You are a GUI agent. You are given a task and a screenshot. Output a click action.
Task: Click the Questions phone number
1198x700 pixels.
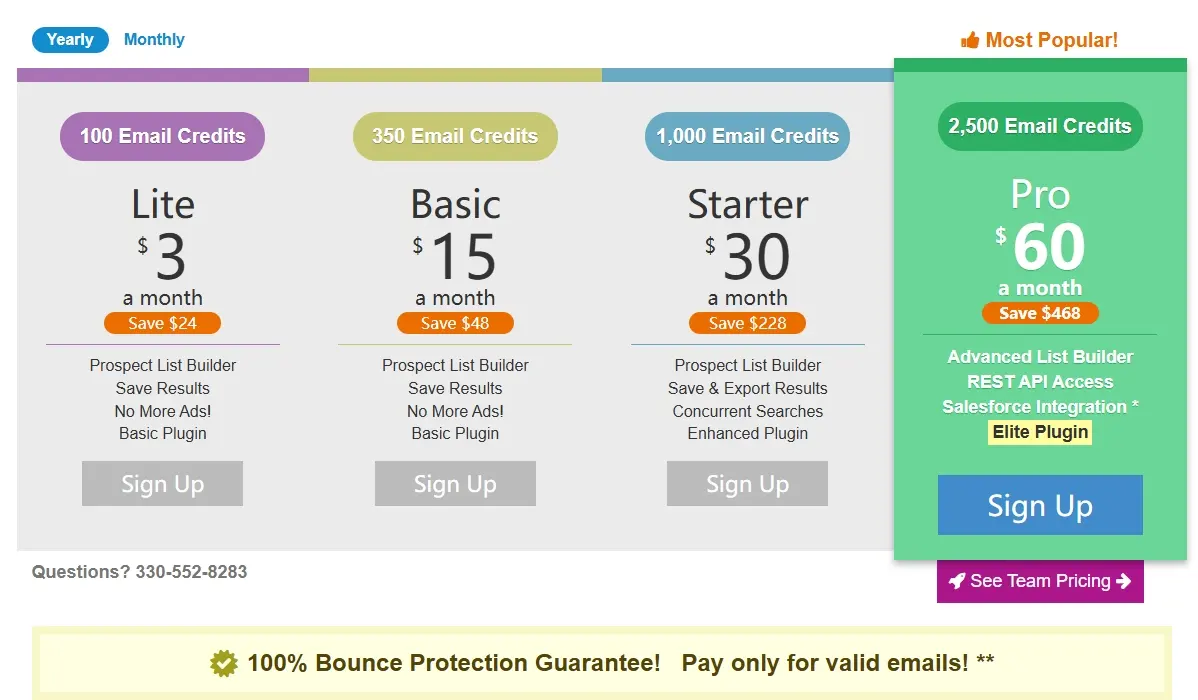(191, 572)
